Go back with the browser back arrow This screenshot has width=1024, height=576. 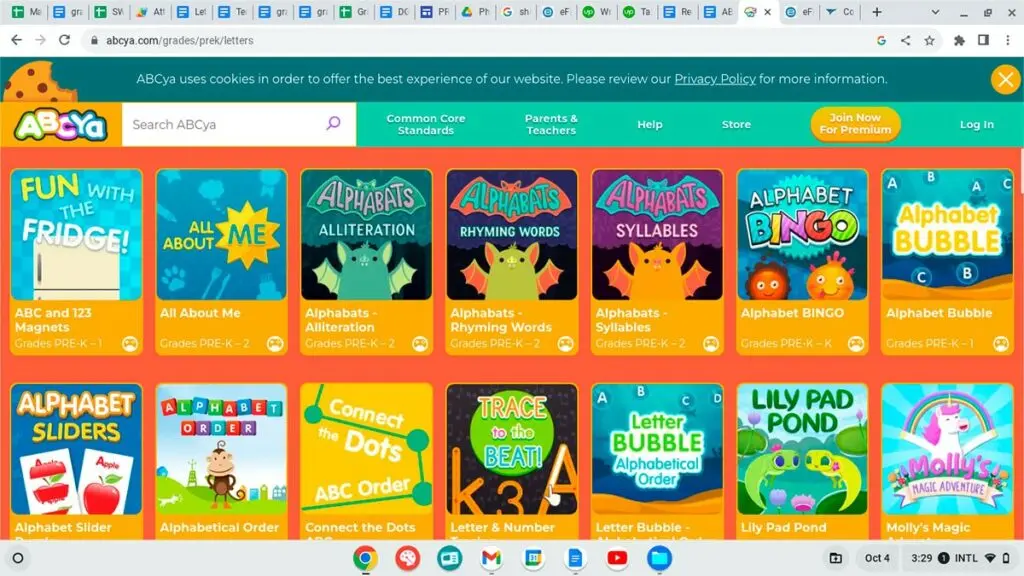pos(16,40)
